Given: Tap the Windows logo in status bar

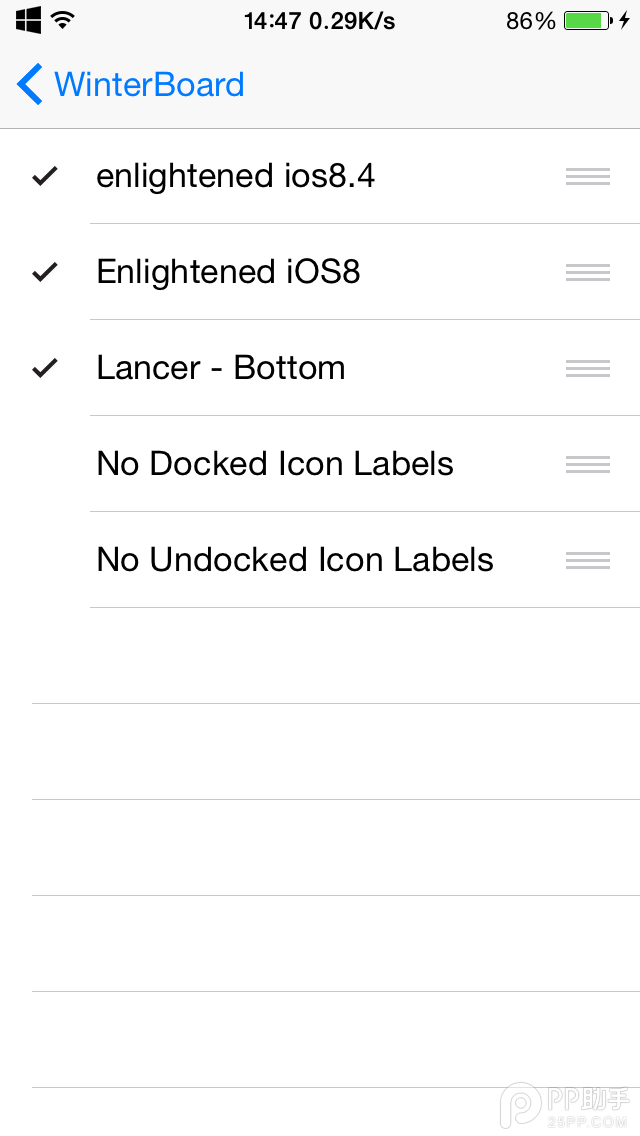Looking at the screenshot, I should [x=28, y=19].
